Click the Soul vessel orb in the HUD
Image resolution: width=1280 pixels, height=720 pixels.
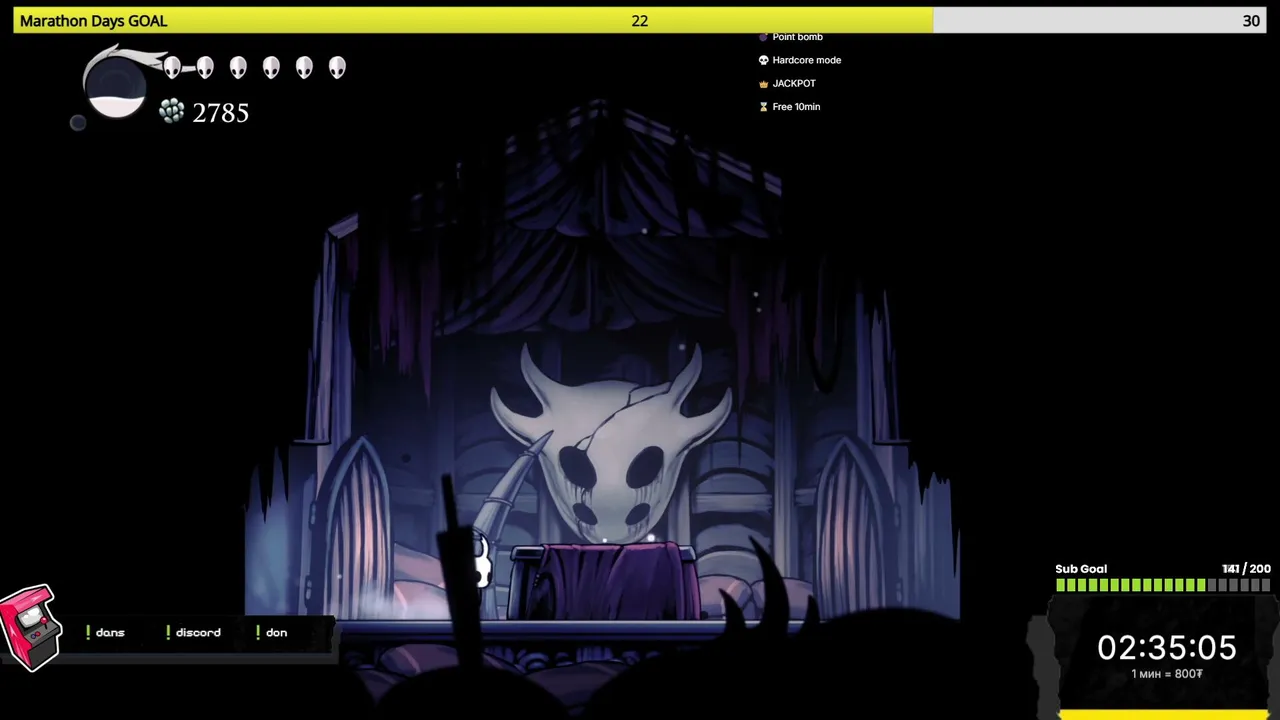(116, 88)
